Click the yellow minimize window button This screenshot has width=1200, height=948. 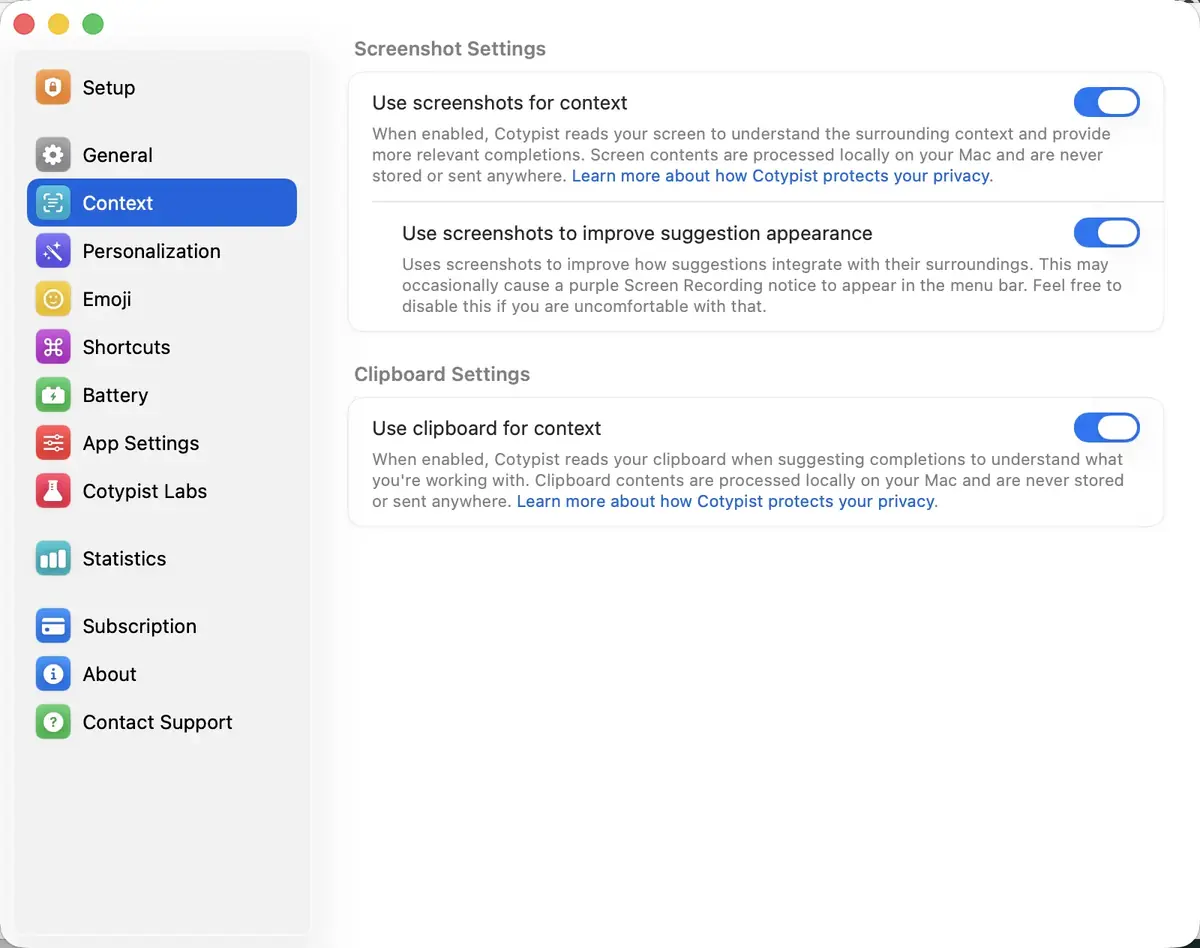click(59, 24)
